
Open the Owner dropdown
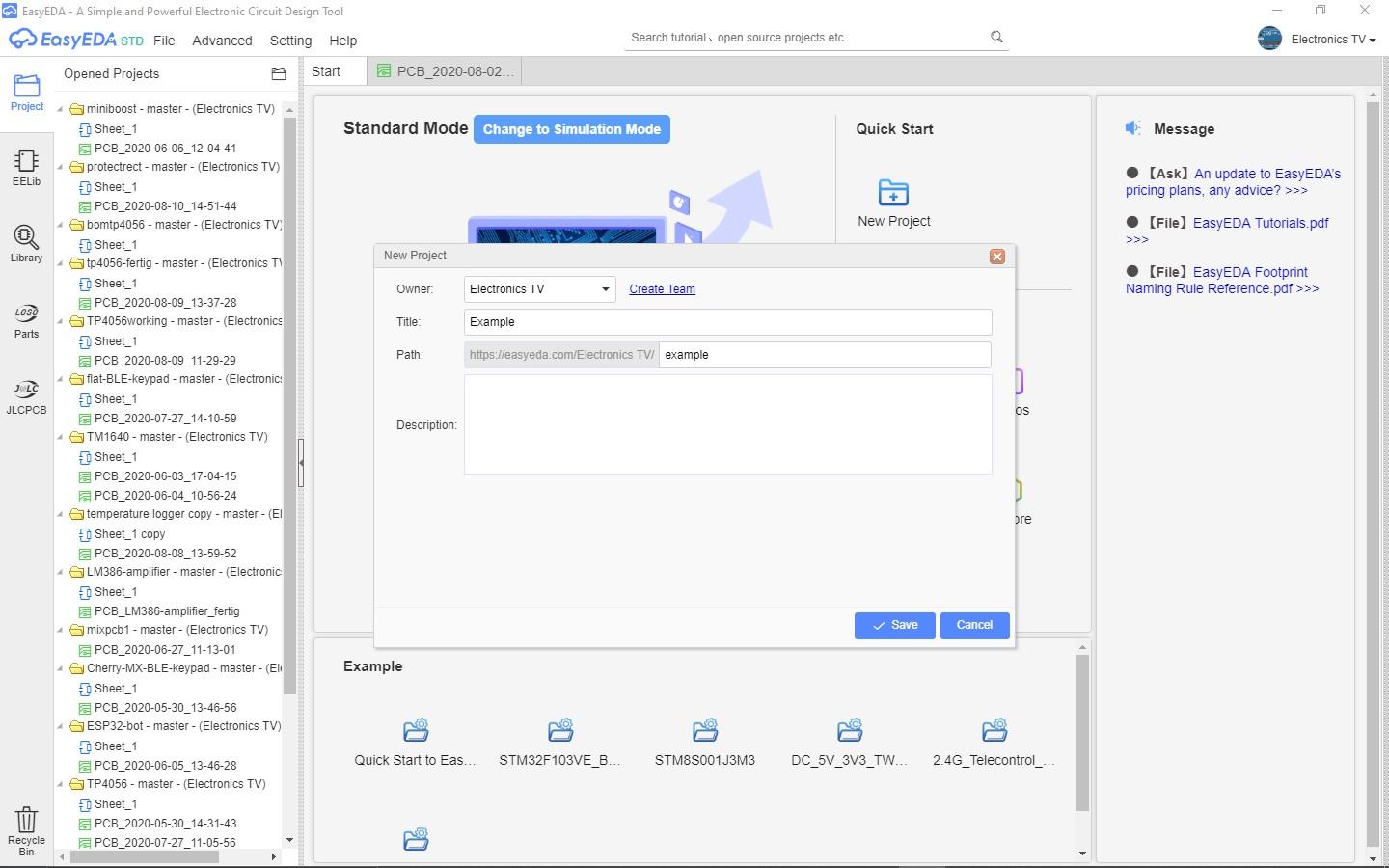click(x=539, y=289)
